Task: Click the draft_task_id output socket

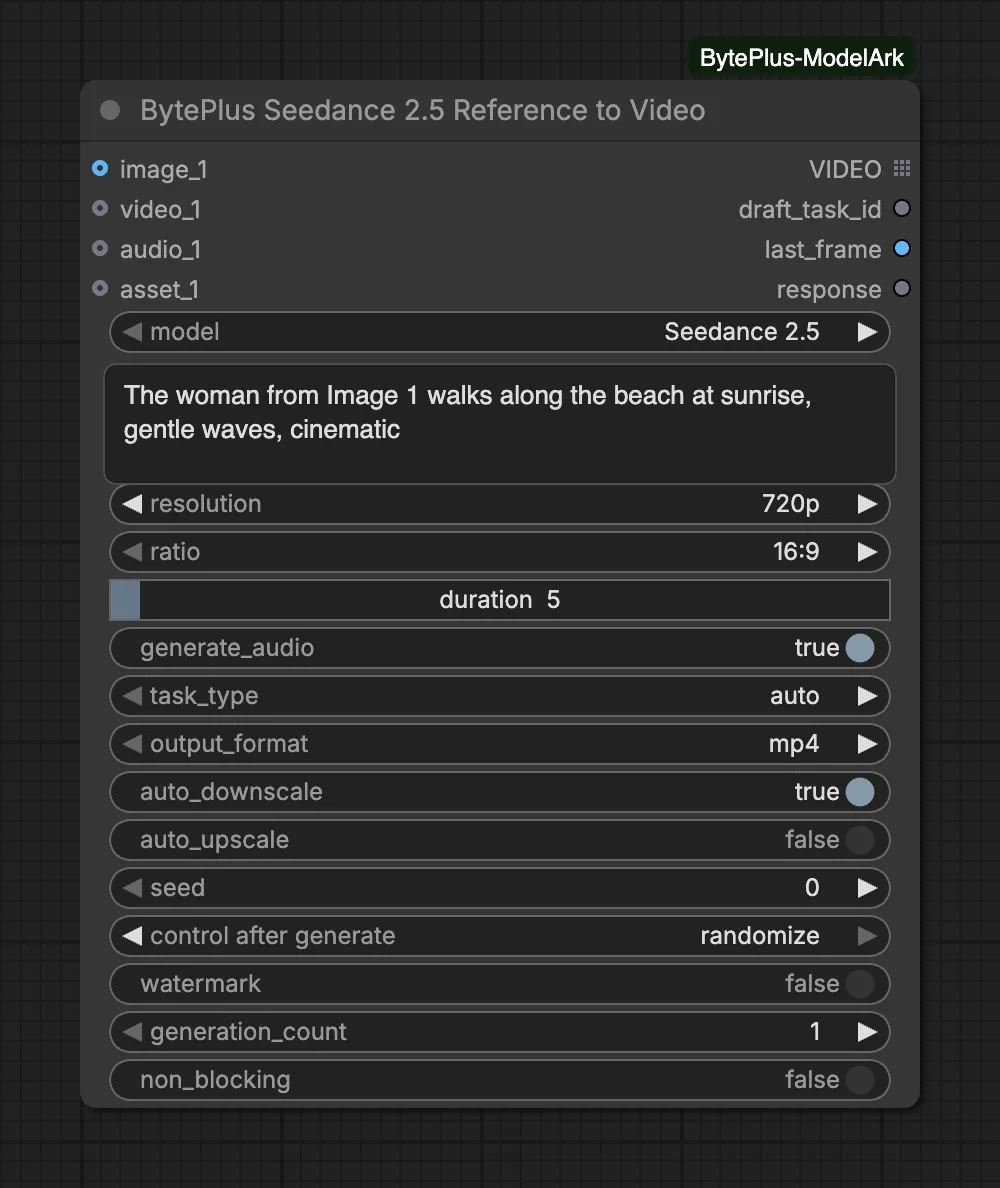Action: point(902,208)
